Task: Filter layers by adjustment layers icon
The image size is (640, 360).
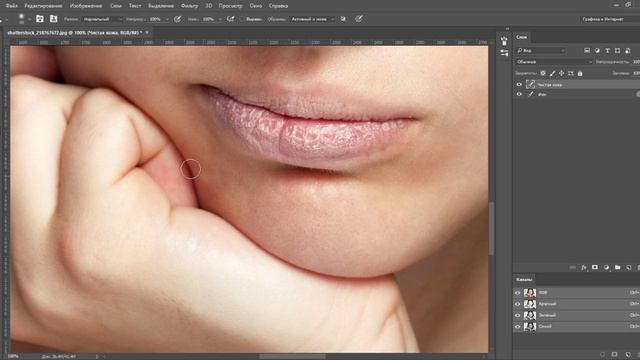Action: [x=597, y=51]
